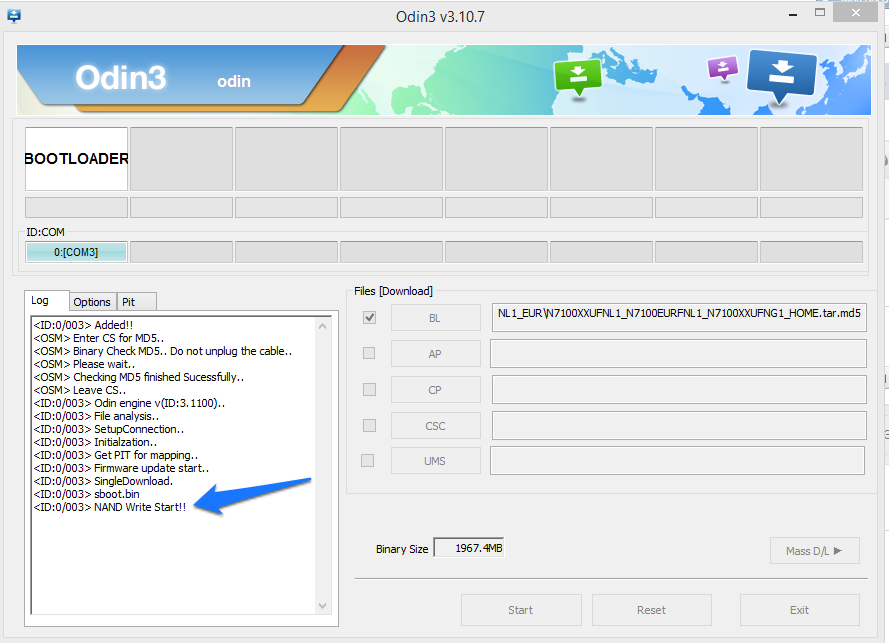Click the CP file select button
The height and width of the screenshot is (643, 889).
435,390
